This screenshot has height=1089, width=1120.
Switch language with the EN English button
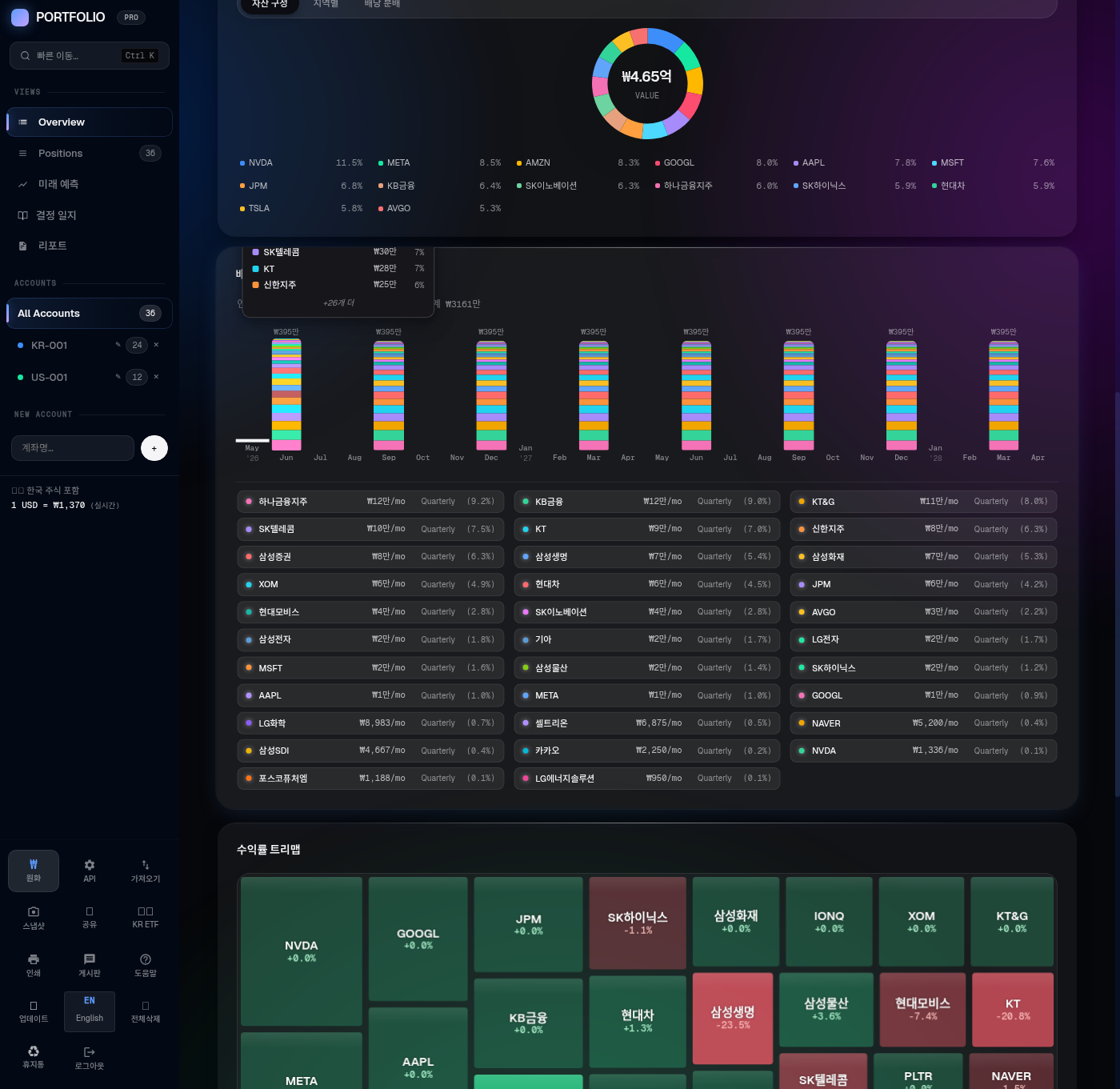click(90, 1011)
